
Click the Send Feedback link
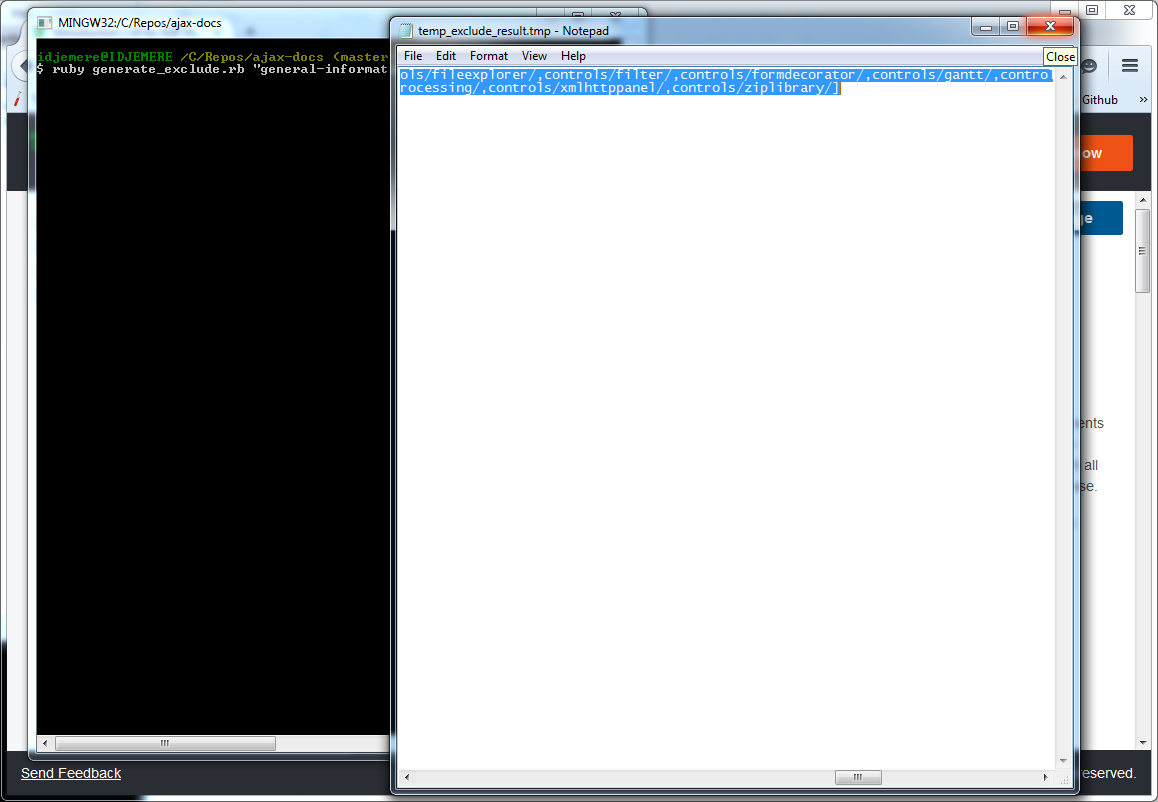tap(71, 773)
